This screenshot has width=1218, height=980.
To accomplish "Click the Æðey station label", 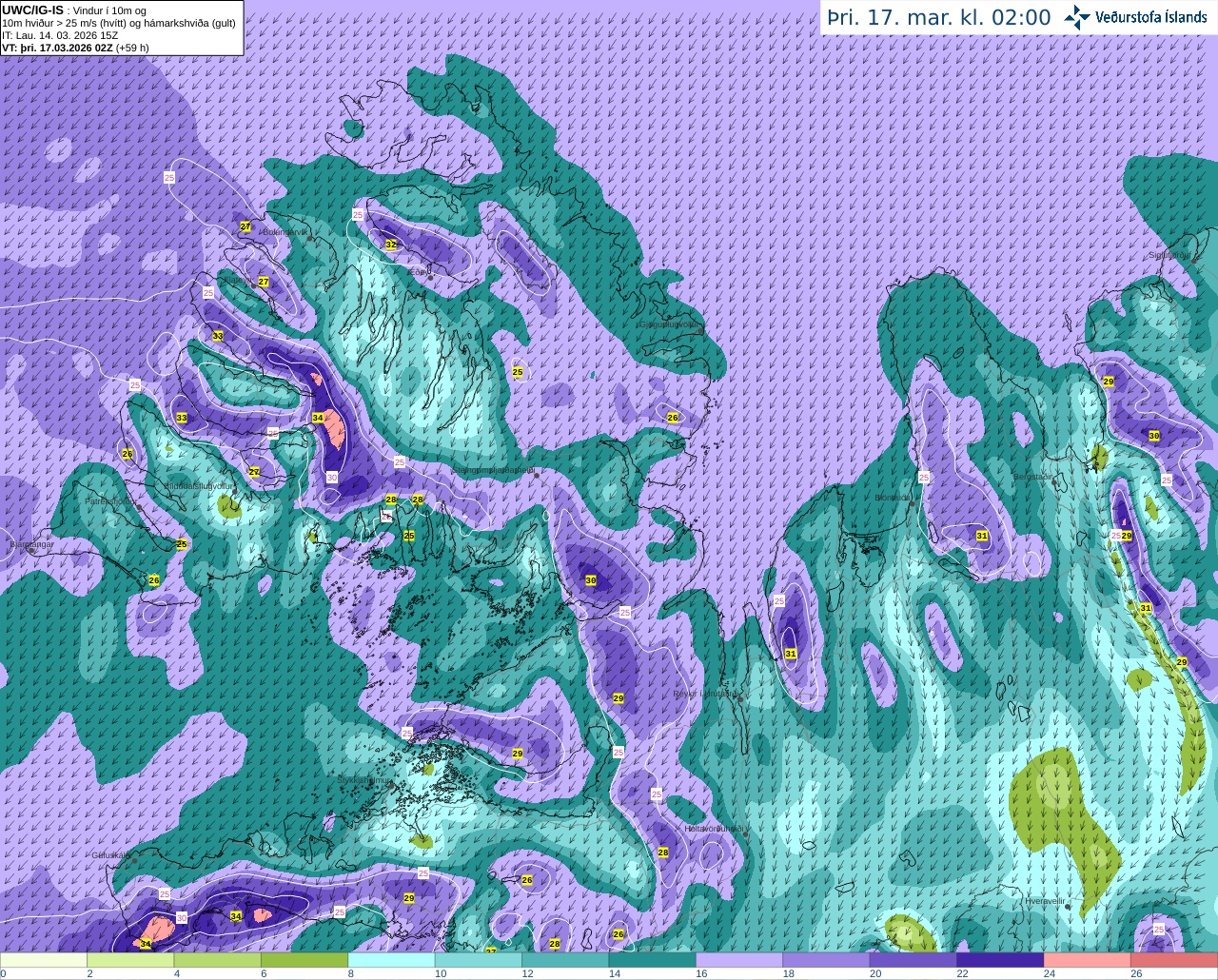I will 418,272.
